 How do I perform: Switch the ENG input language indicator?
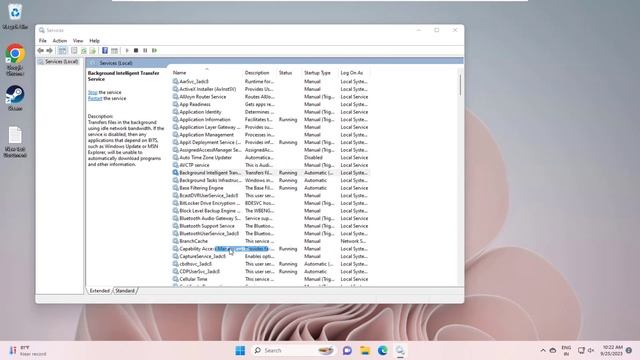coord(566,351)
